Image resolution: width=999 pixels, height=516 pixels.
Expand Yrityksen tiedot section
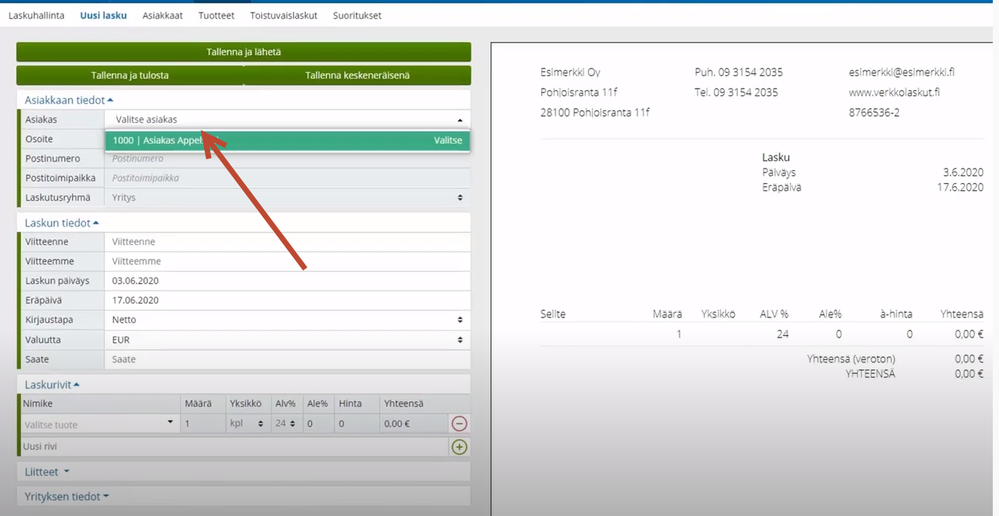click(67, 496)
